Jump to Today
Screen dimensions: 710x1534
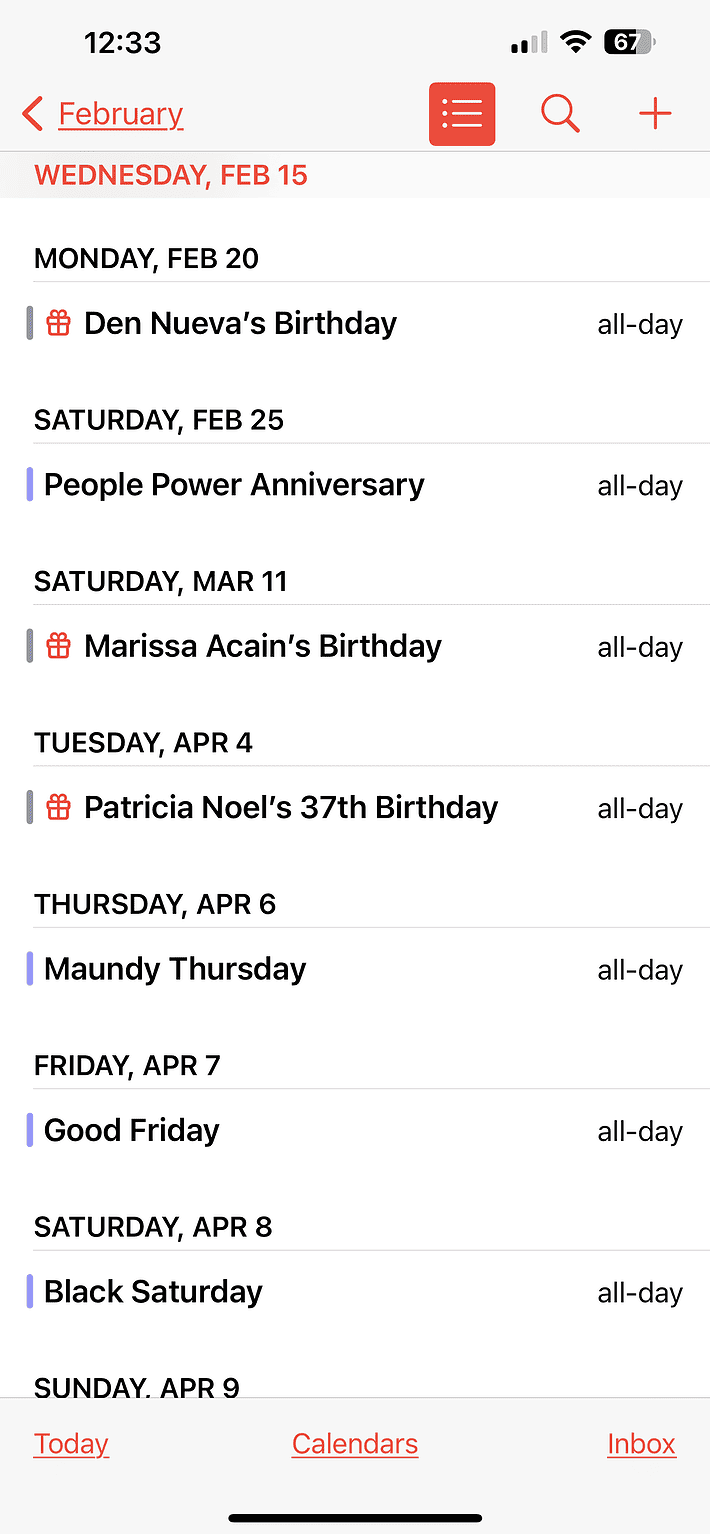pos(71,1444)
